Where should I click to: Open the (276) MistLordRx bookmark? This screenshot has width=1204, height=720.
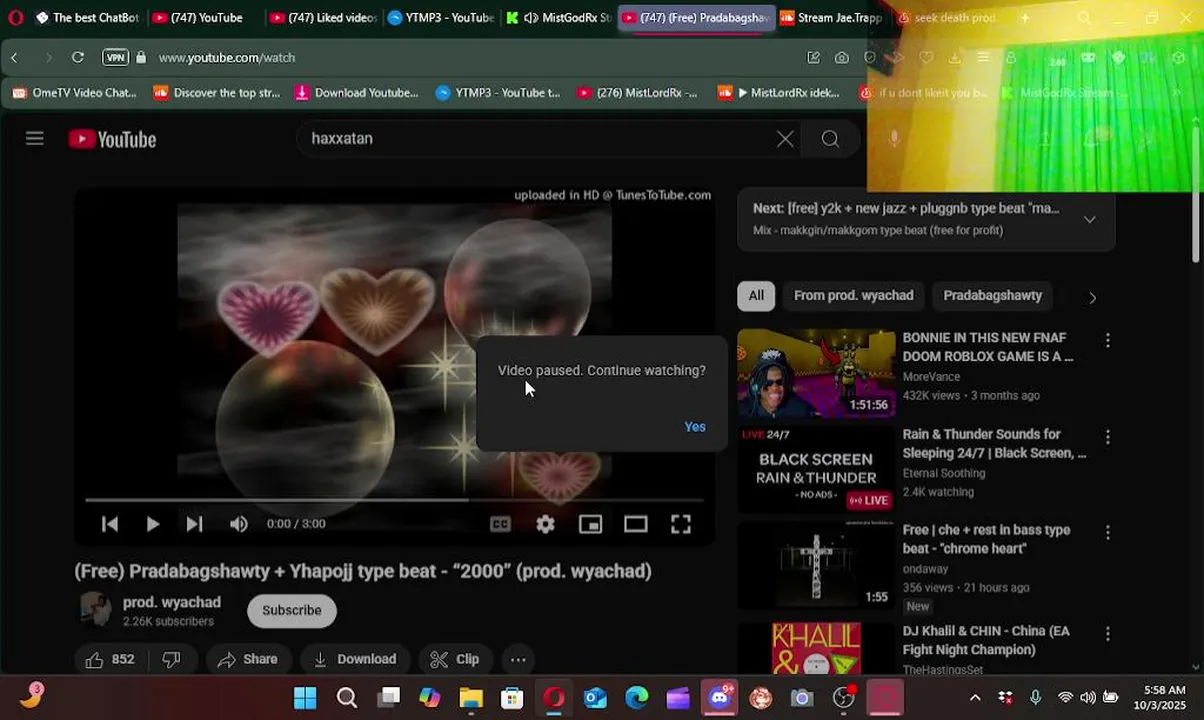tap(638, 93)
